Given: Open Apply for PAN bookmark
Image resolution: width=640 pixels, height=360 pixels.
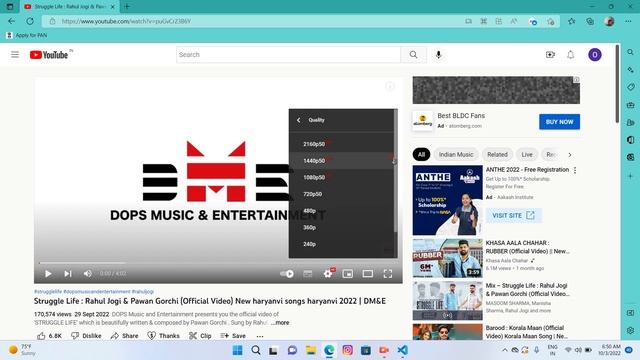Looking at the screenshot, I should pyautogui.click(x=27, y=36).
